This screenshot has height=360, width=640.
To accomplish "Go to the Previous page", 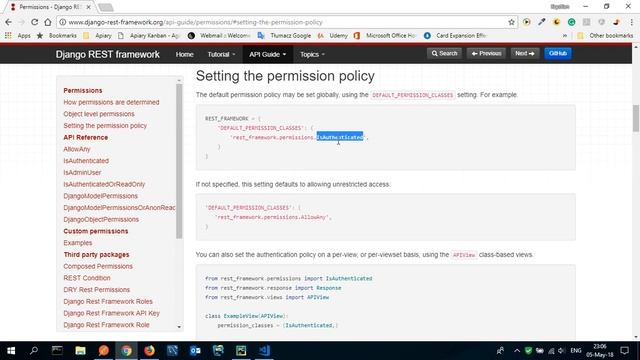I will click(x=486, y=53).
